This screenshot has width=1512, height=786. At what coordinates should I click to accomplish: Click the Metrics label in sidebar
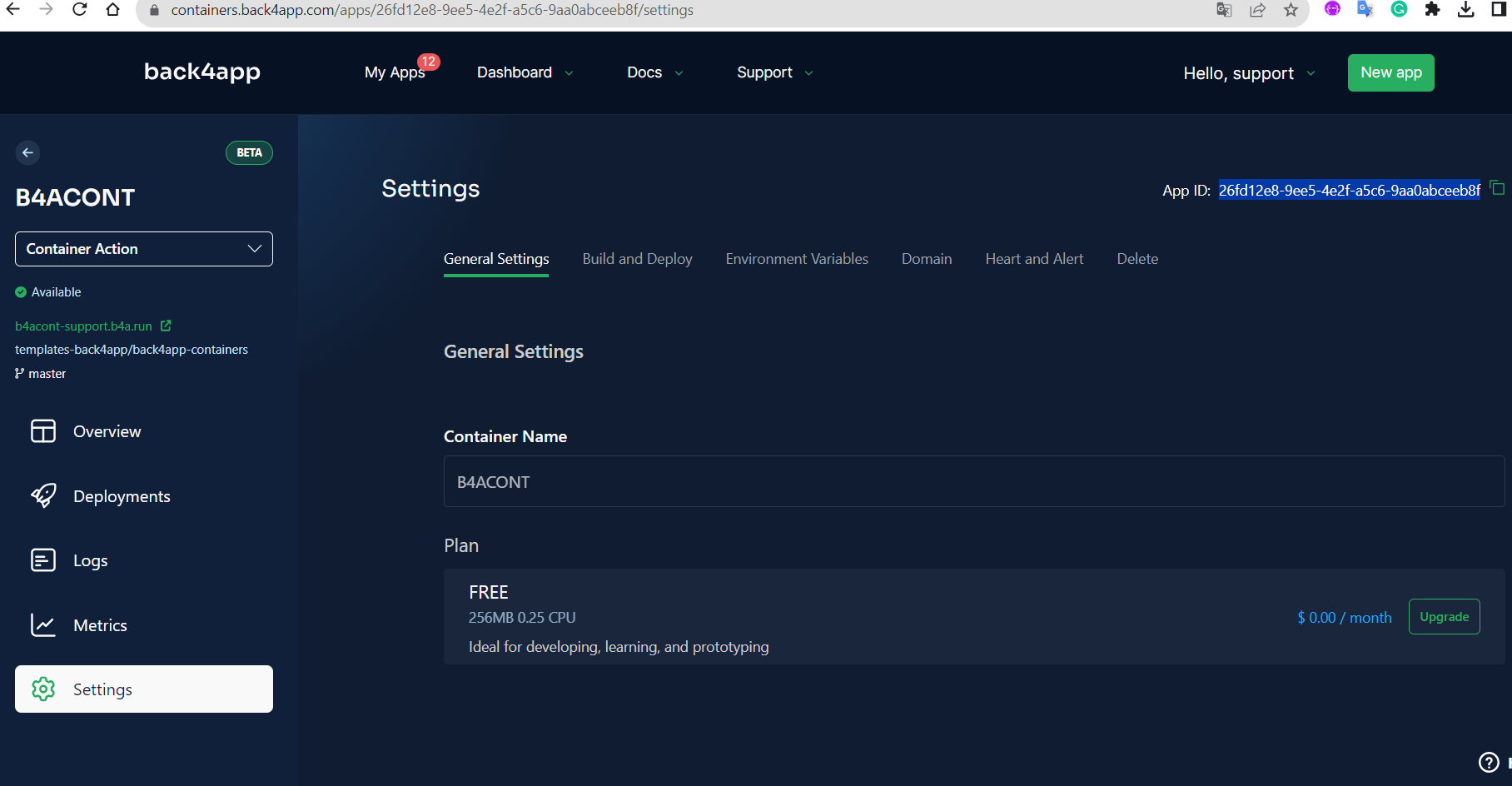pyautogui.click(x=100, y=625)
